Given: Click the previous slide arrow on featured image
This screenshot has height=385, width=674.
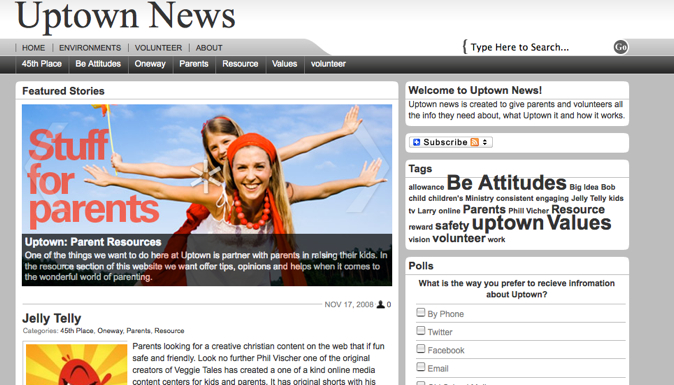Looking at the screenshot, I should click(45, 167).
